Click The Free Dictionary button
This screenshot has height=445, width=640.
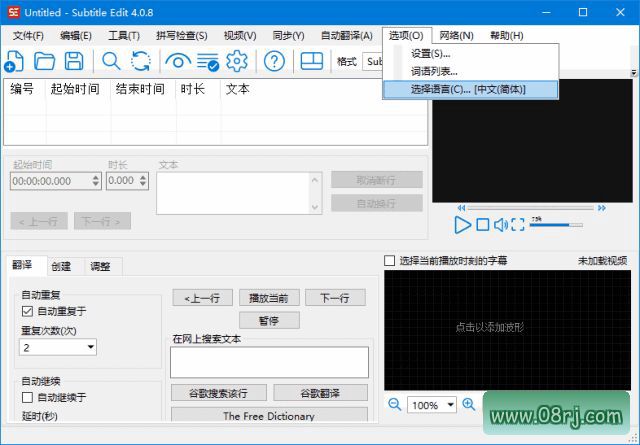269,415
